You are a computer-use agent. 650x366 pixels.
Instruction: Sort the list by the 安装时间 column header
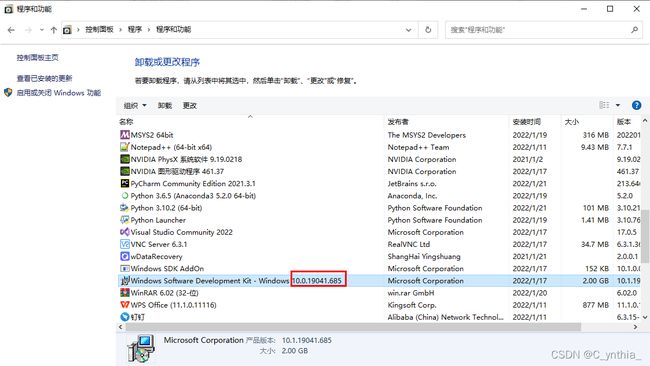tap(526, 122)
